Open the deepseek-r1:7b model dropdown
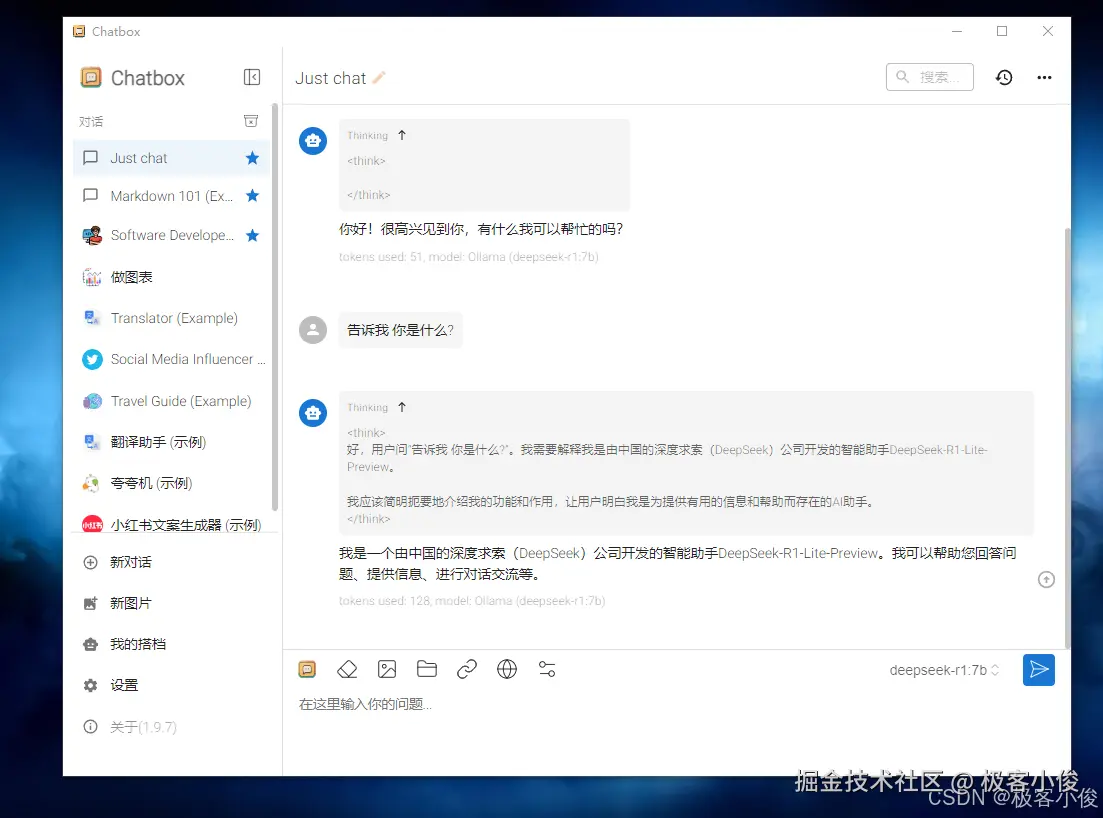 click(x=944, y=670)
